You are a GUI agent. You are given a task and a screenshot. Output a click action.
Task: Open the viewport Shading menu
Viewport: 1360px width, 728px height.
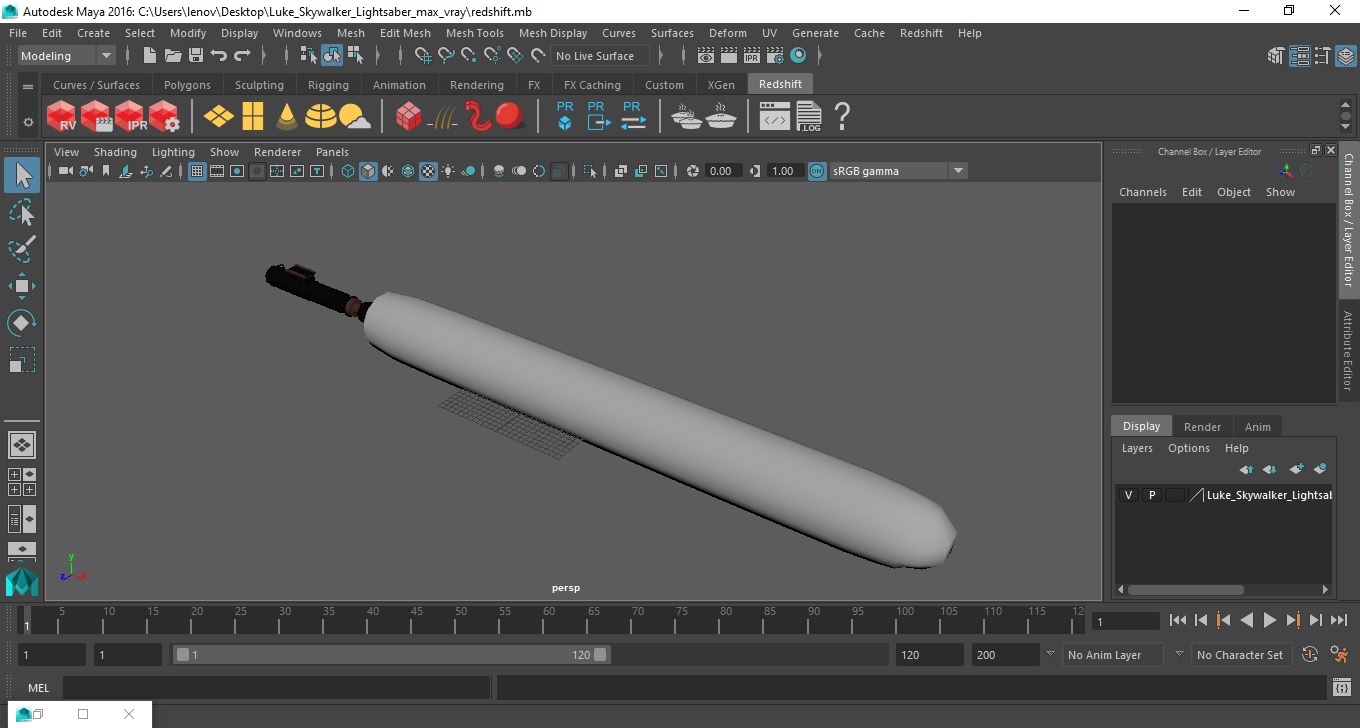[x=115, y=152]
